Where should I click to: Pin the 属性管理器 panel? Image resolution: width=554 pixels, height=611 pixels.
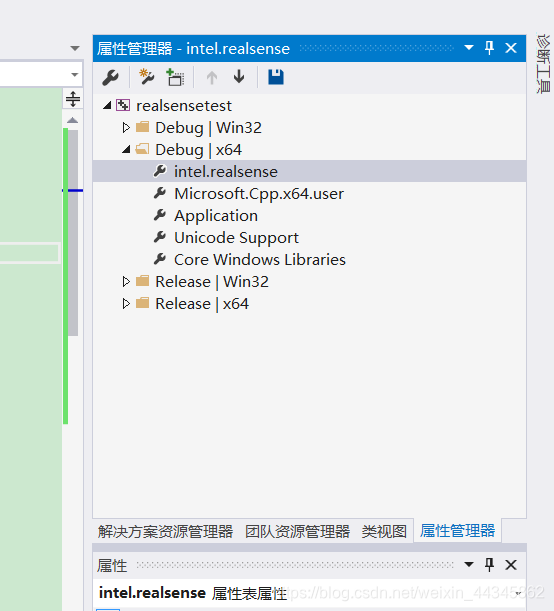(489, 48)
